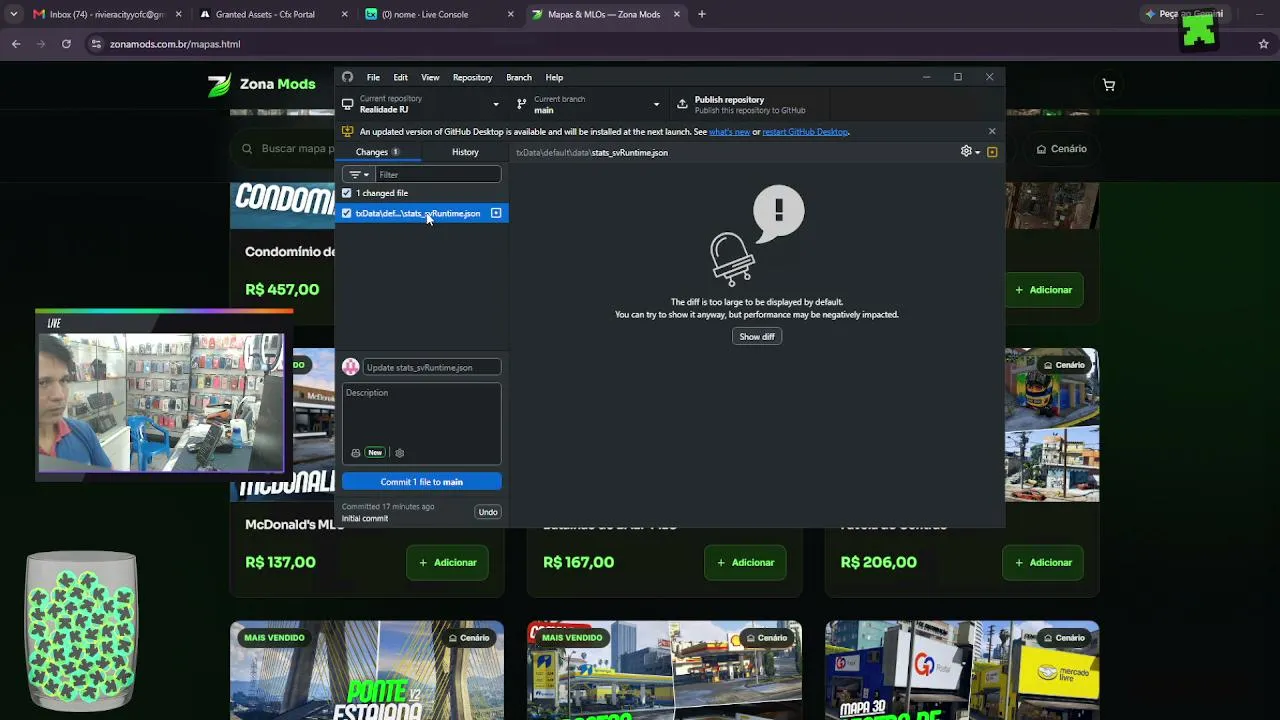This screenshot has height=720, width=1280.
Task: Switch to the Granted Assets - Cfx Portal tab
Action: [266, 15]
